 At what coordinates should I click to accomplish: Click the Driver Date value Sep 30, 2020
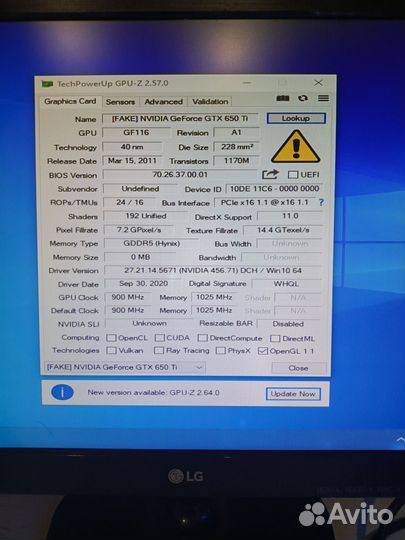tap(144, 284)
